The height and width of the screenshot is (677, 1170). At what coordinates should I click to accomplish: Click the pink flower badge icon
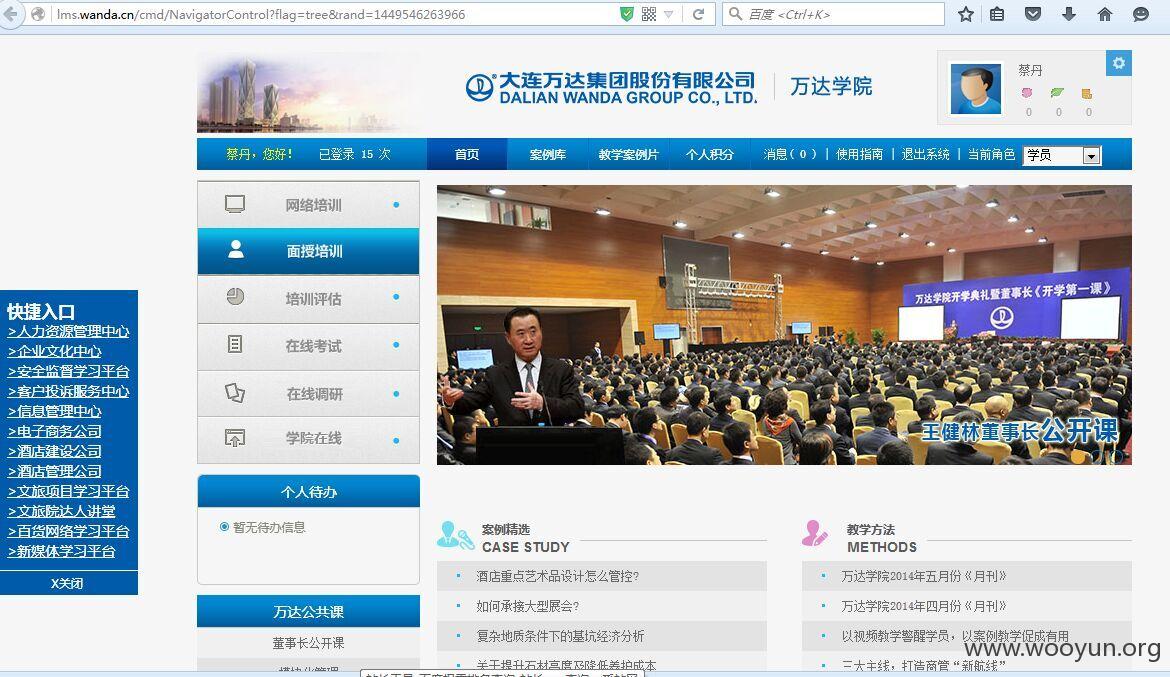point(1027,93)
